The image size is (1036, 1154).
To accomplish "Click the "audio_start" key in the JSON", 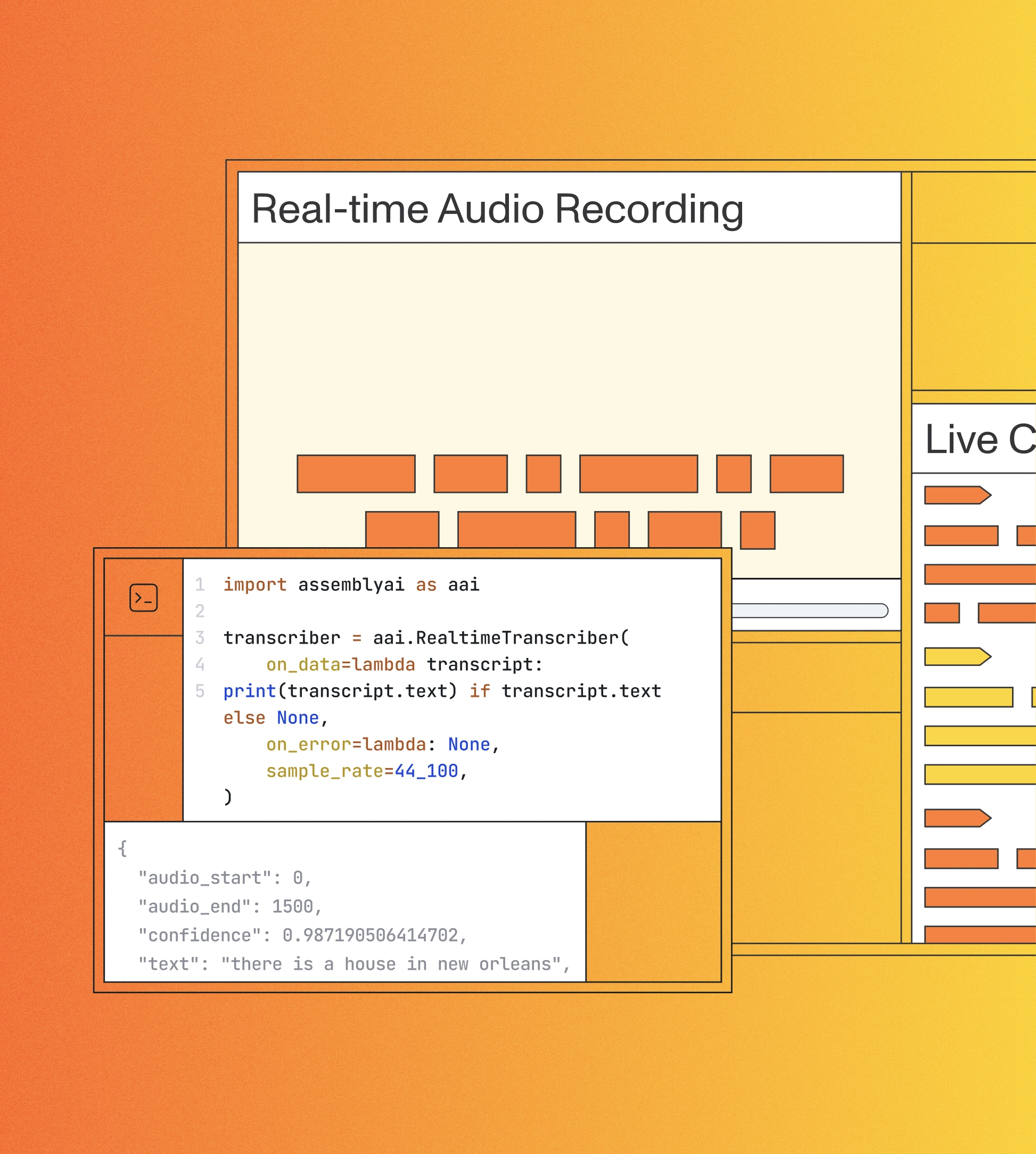I will tap(205, 877).
